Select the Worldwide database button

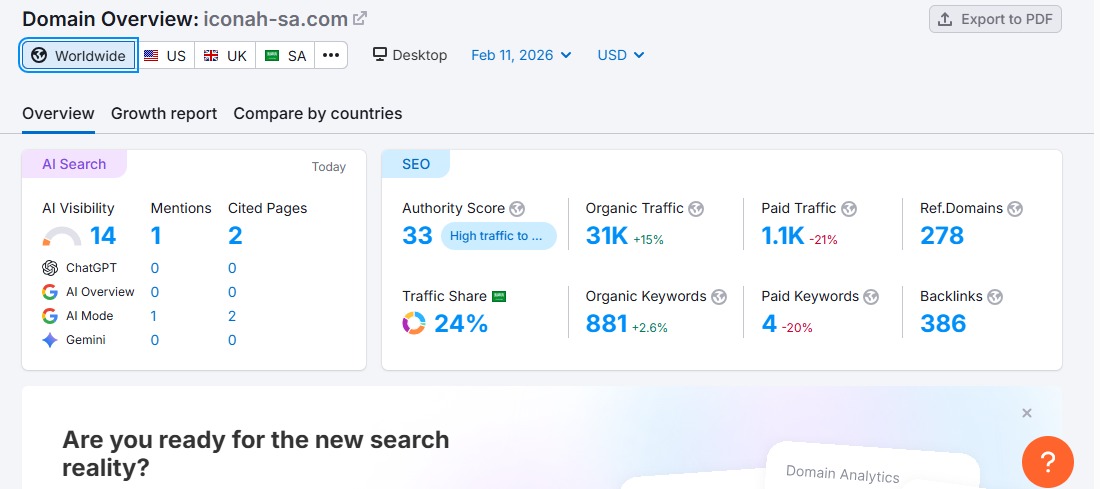coord(79,55)
